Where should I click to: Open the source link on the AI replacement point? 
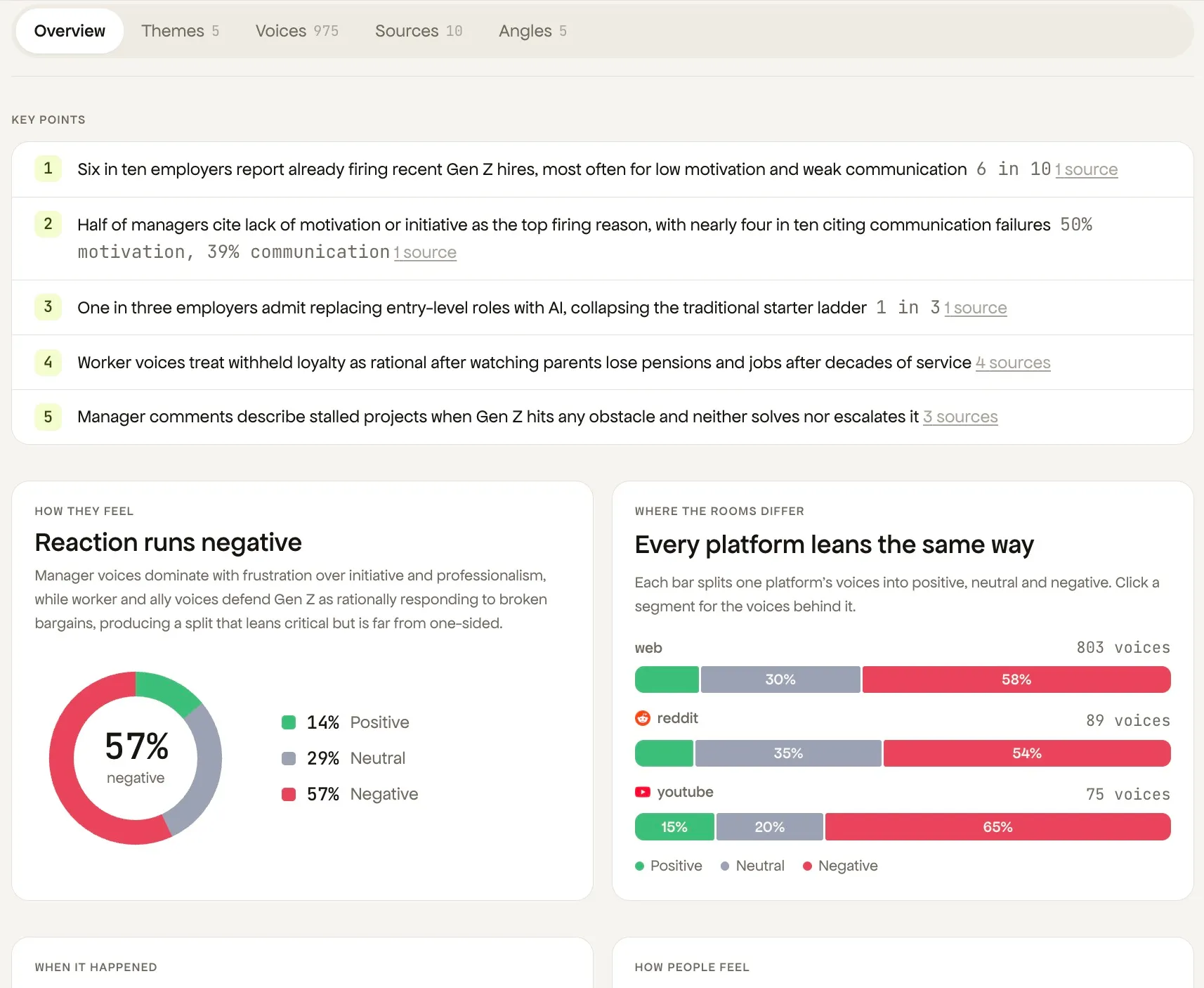click(x=976, y=308)
